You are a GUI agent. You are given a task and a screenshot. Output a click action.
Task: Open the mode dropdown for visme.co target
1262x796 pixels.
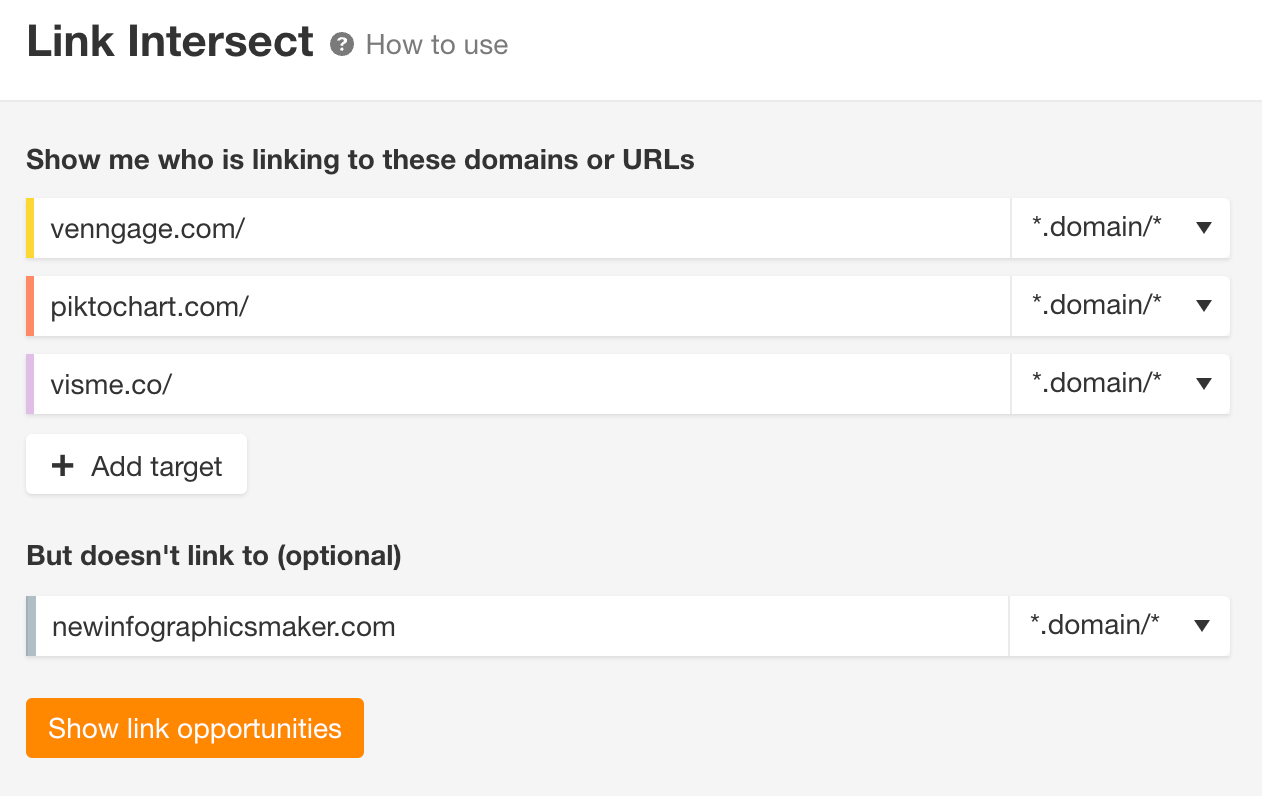pos(1120,384)
